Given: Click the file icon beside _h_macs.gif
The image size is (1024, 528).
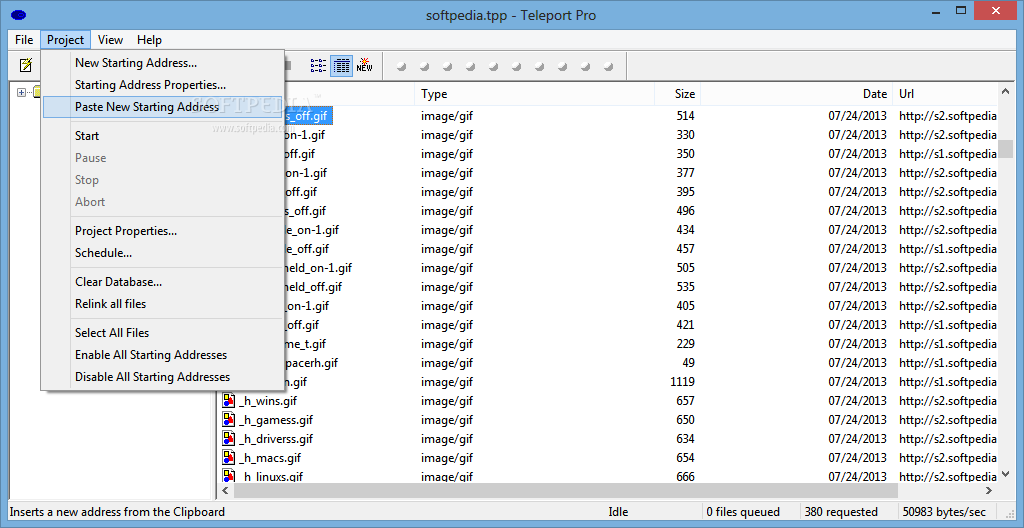Looking at the screenshot, I should click(229, 457).
